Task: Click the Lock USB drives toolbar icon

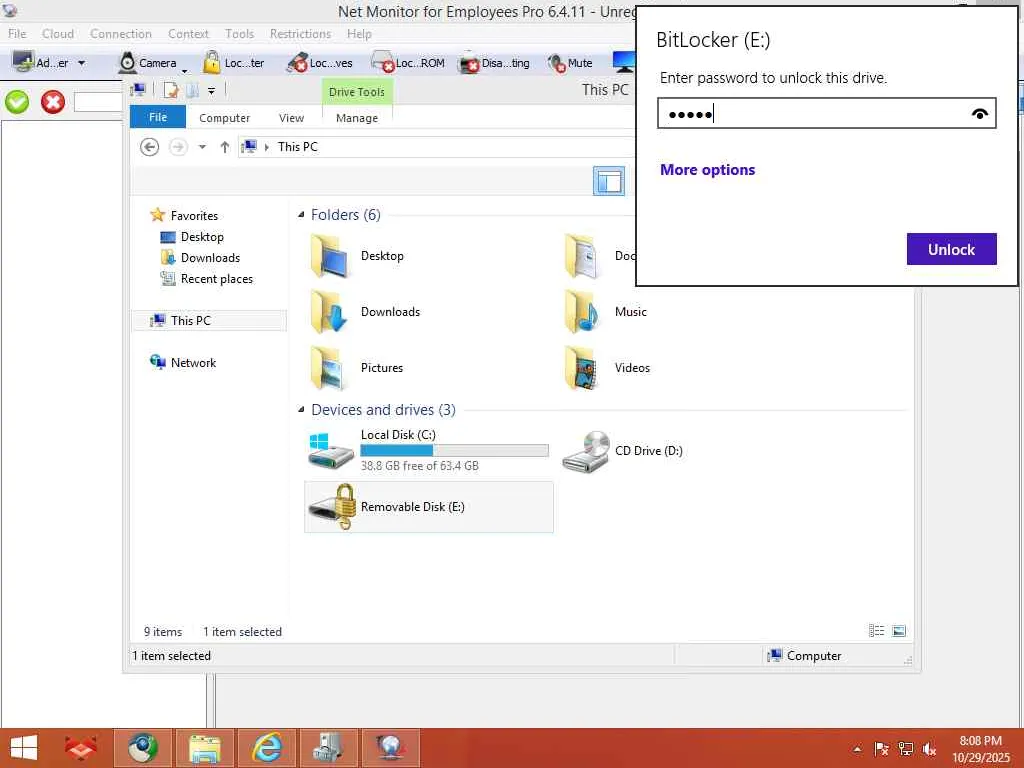Action: pyautogui.click(x=297, y=63)
